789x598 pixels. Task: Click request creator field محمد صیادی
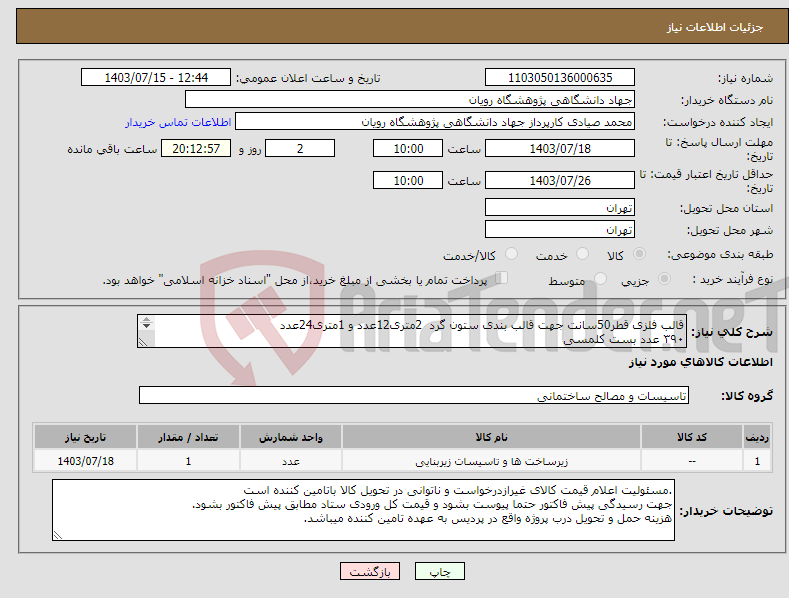coord(435,122)
